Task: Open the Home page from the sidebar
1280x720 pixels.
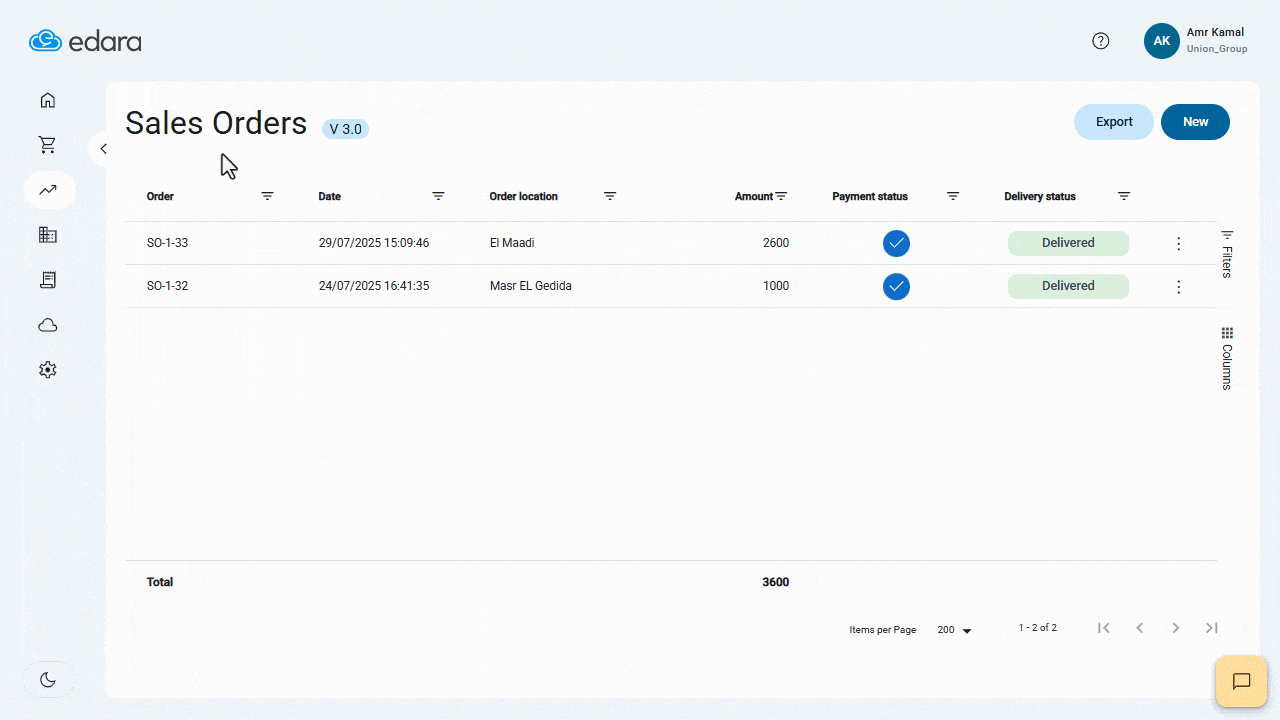Action: coord(47,100)
